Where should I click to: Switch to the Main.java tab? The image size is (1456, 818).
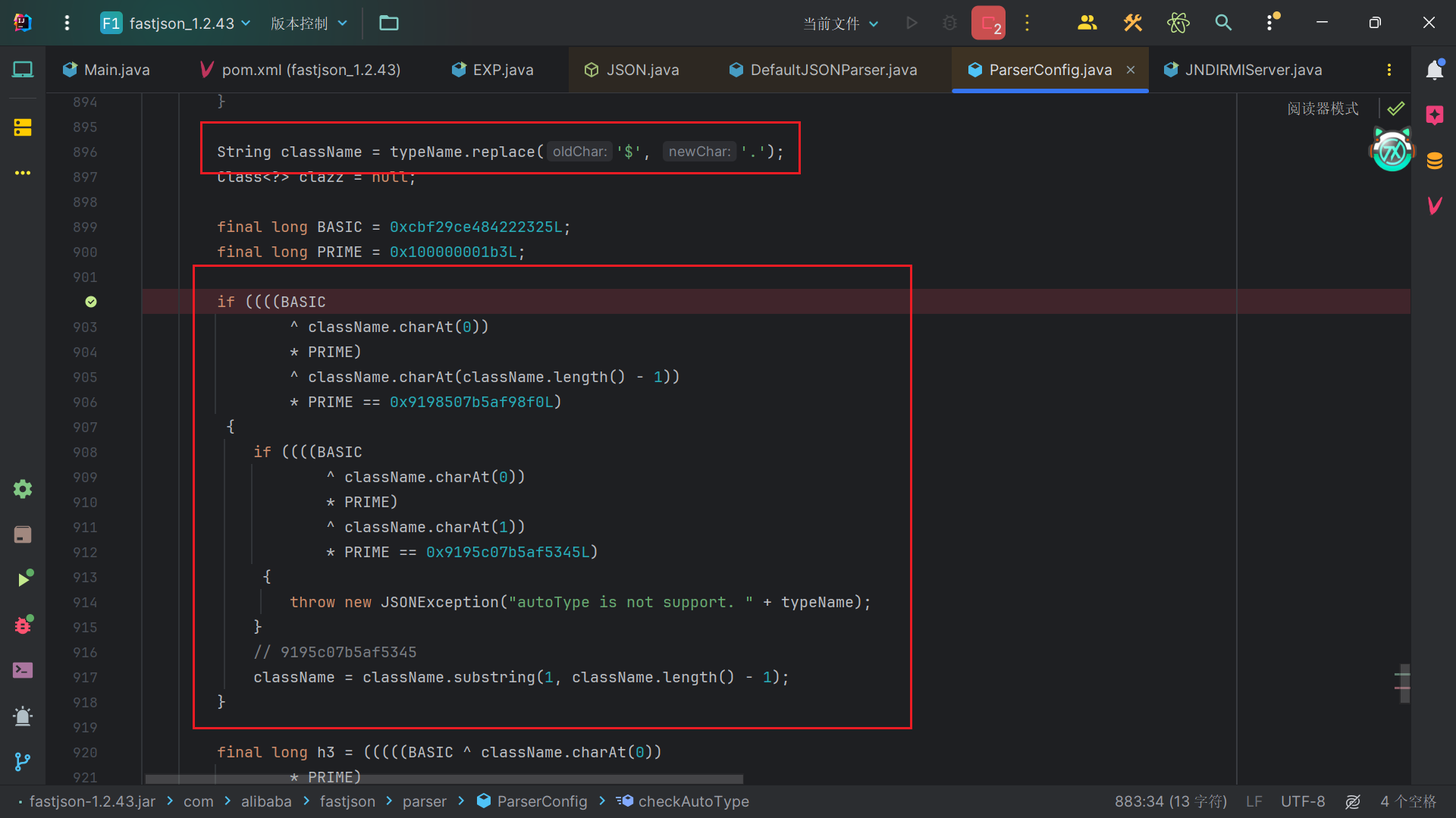click(x=107, y=70)
